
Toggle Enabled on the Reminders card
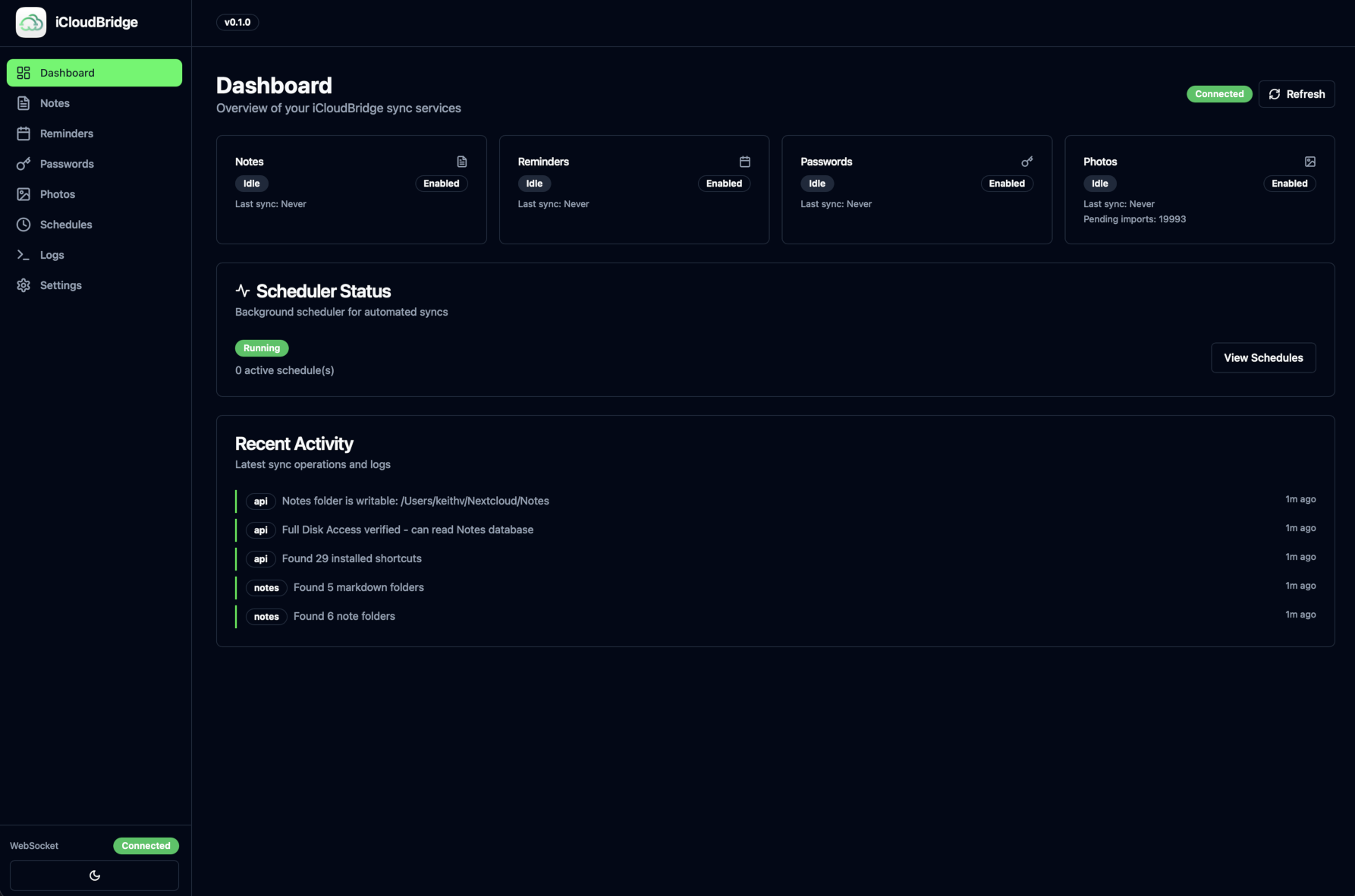724,183
